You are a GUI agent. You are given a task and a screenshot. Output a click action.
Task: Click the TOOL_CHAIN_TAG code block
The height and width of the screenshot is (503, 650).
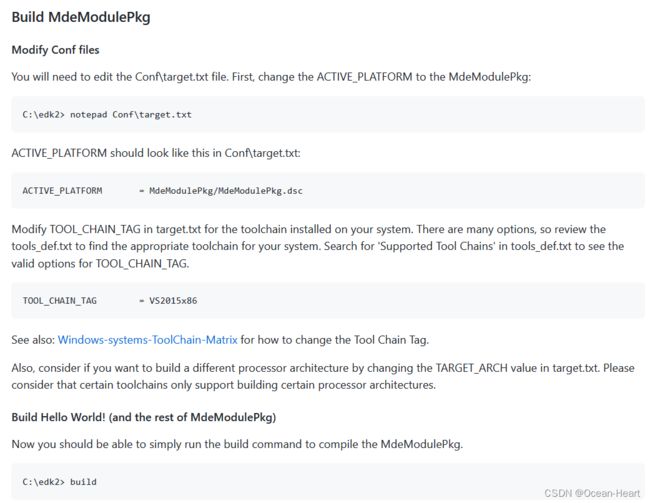coord(327,301)
